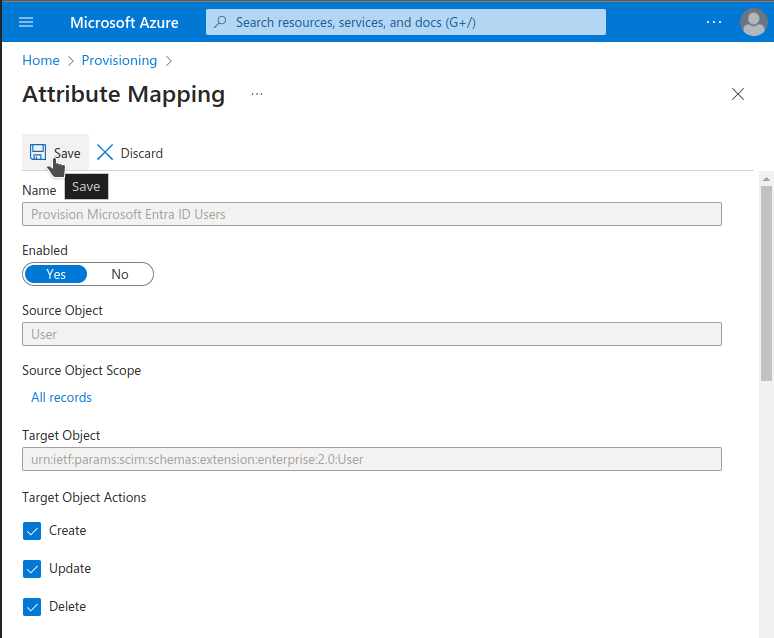
Task: Click the Attribute Mapping page heading
Action: pyautogui.click(x=123, y=94)
